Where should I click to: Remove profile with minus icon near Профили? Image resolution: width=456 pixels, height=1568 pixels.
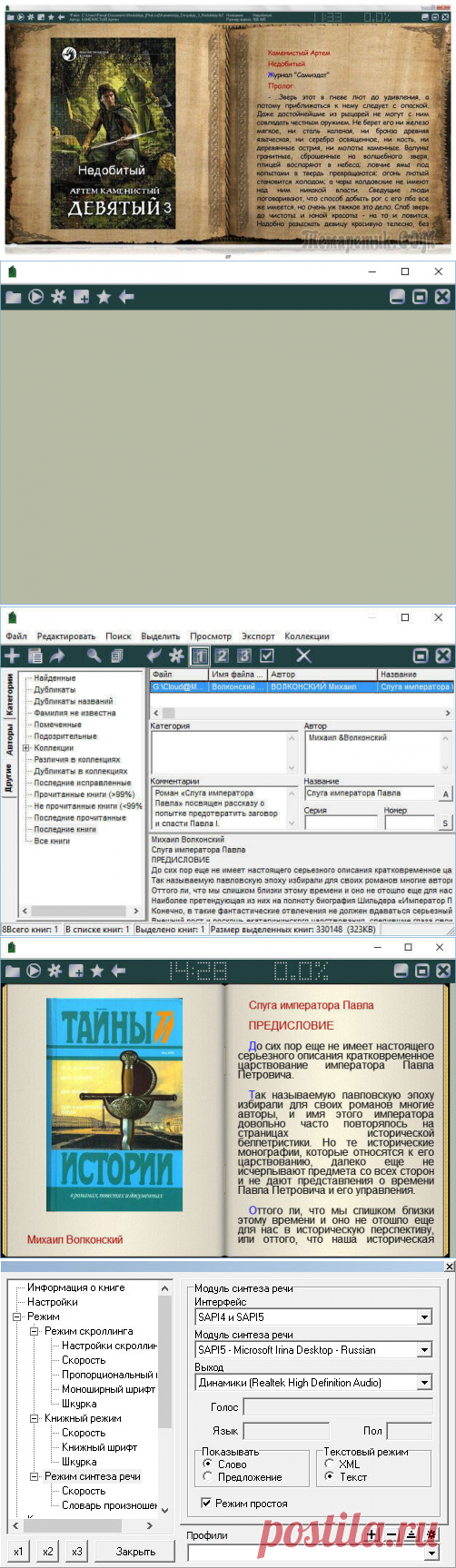(392, 1535)
